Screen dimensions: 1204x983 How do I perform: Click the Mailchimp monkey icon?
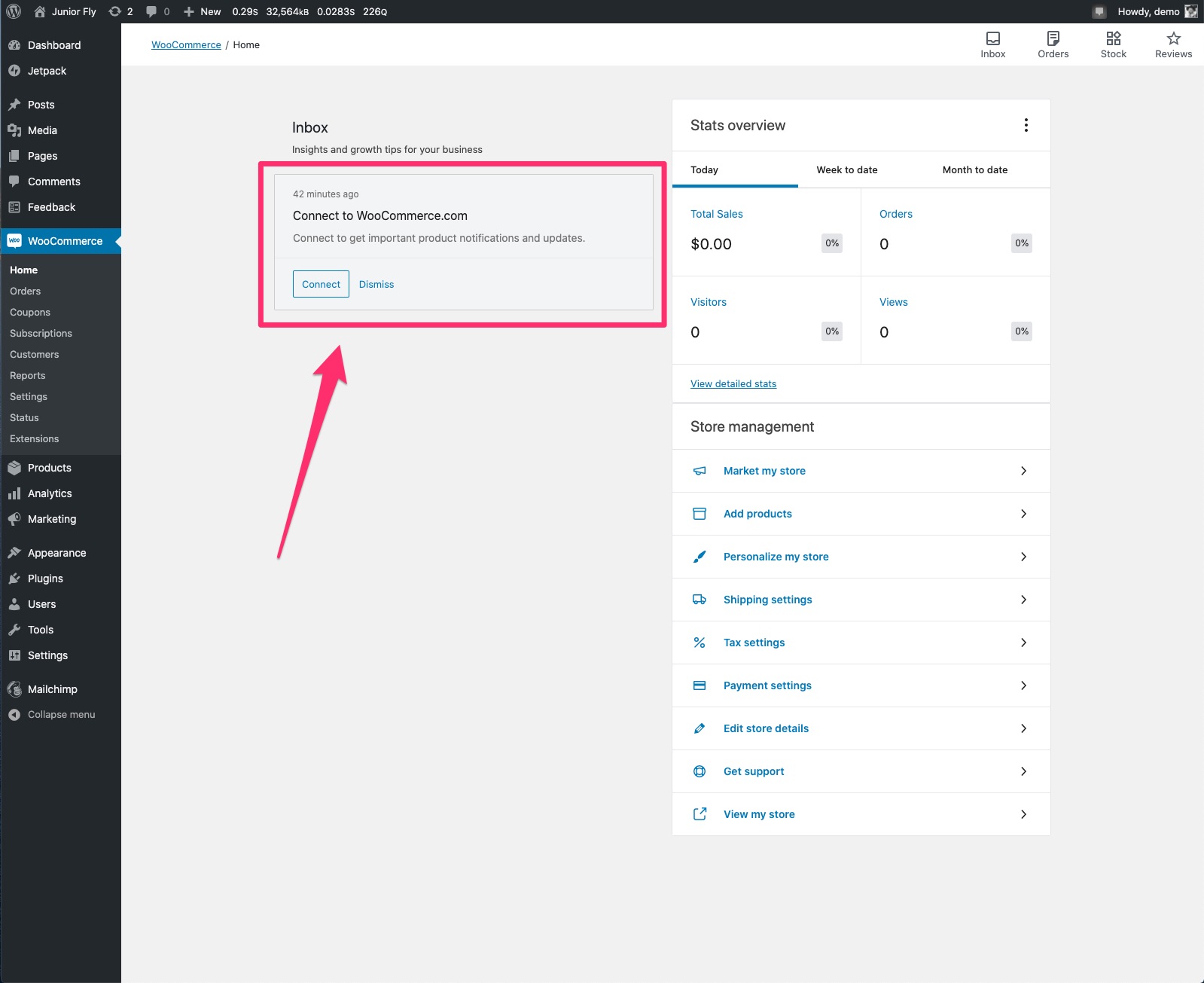[14, 689]
